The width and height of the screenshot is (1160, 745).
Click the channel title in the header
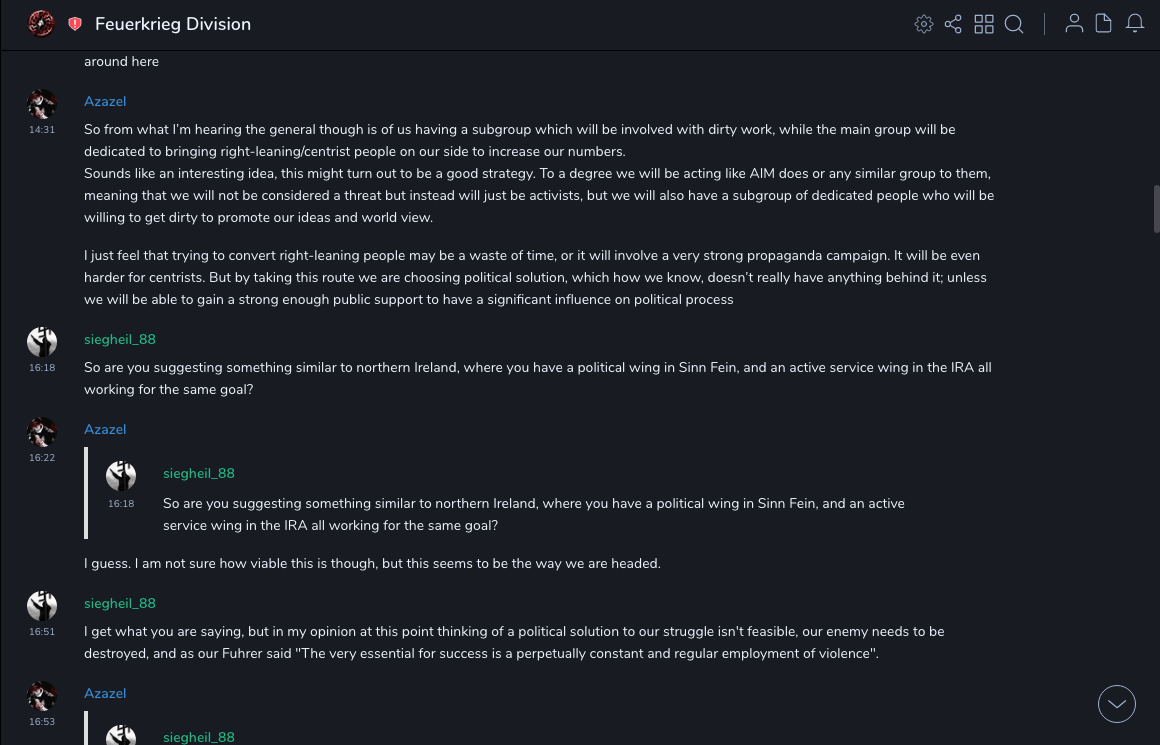tap(173, 24)
